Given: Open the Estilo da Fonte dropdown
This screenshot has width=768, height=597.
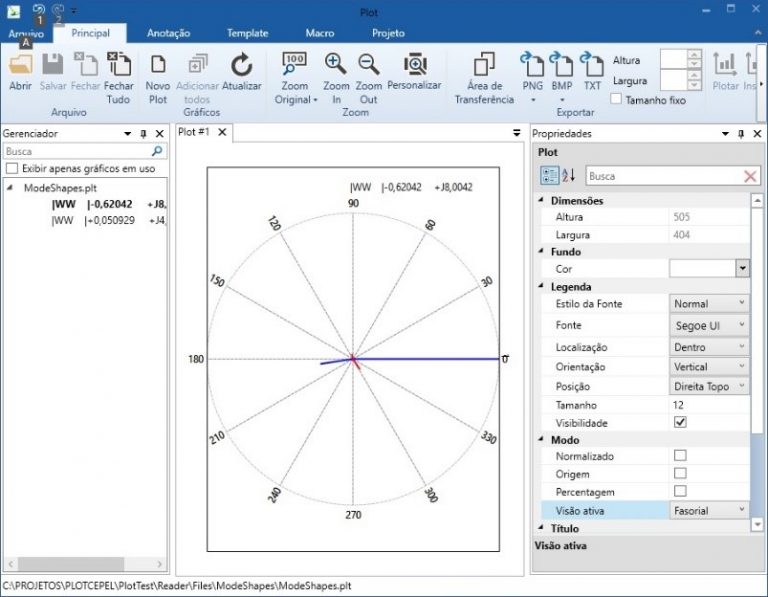Looking at the screenshot, I should (x=708, y=303).
